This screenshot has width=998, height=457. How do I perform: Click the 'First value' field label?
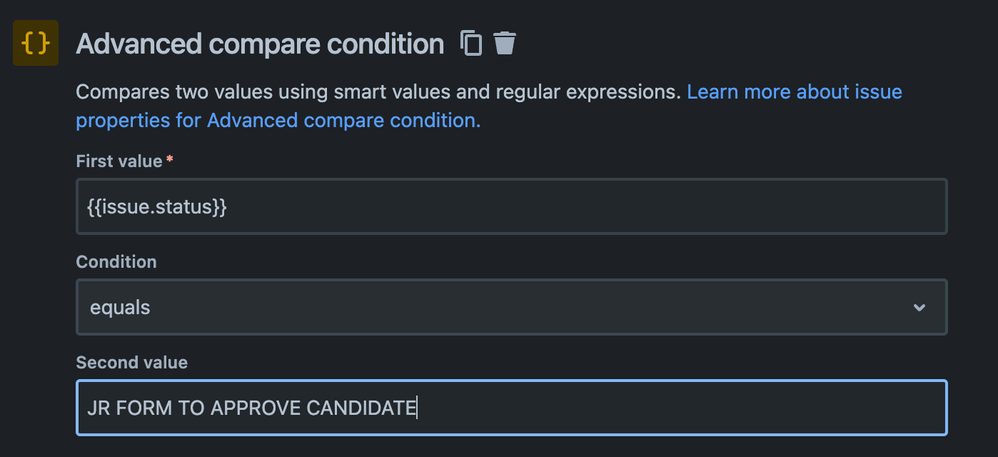[x=119, y=162]
